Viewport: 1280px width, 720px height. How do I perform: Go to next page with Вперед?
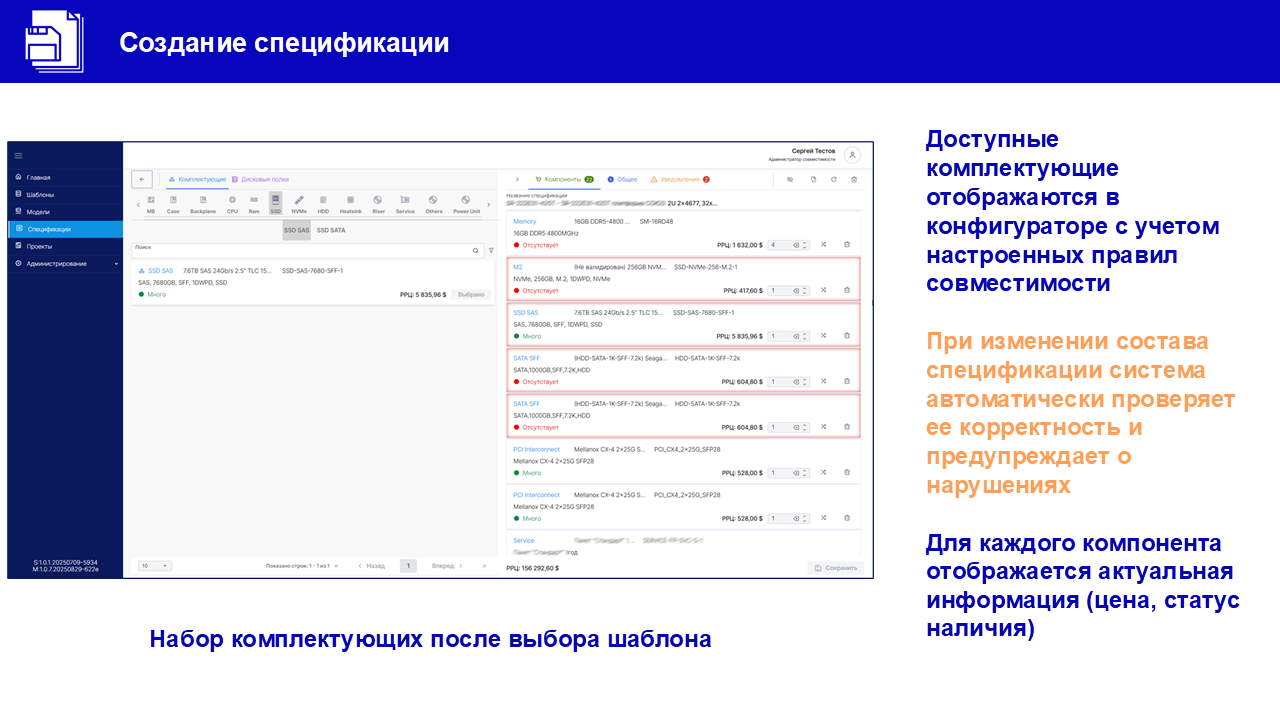447,566
